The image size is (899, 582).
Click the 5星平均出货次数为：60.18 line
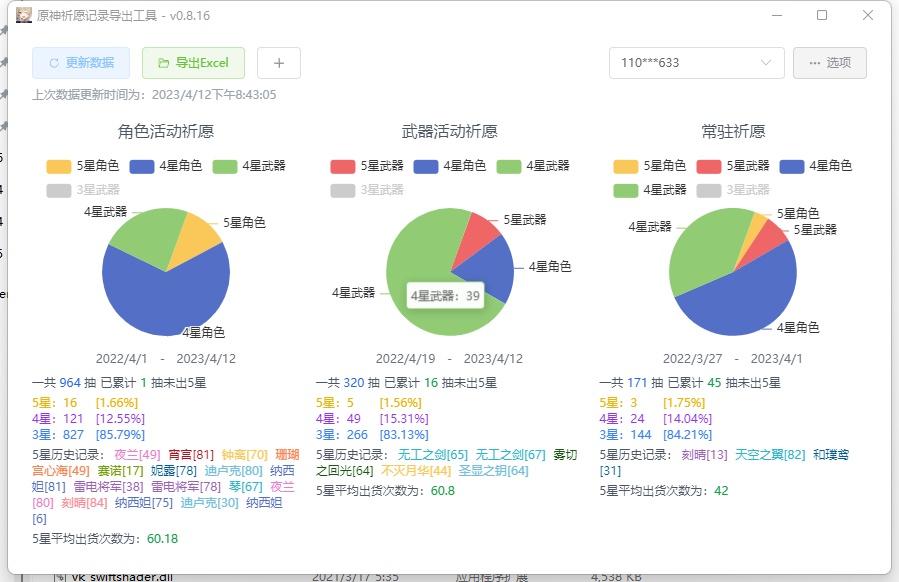[x=105, y=539]
